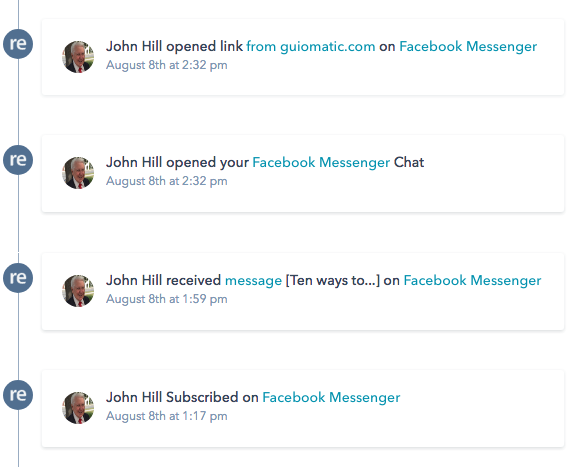Viewport: 576px width, 467px height.
Task: Click the 're' marker beside received-message event
Action: click(18, 278)
